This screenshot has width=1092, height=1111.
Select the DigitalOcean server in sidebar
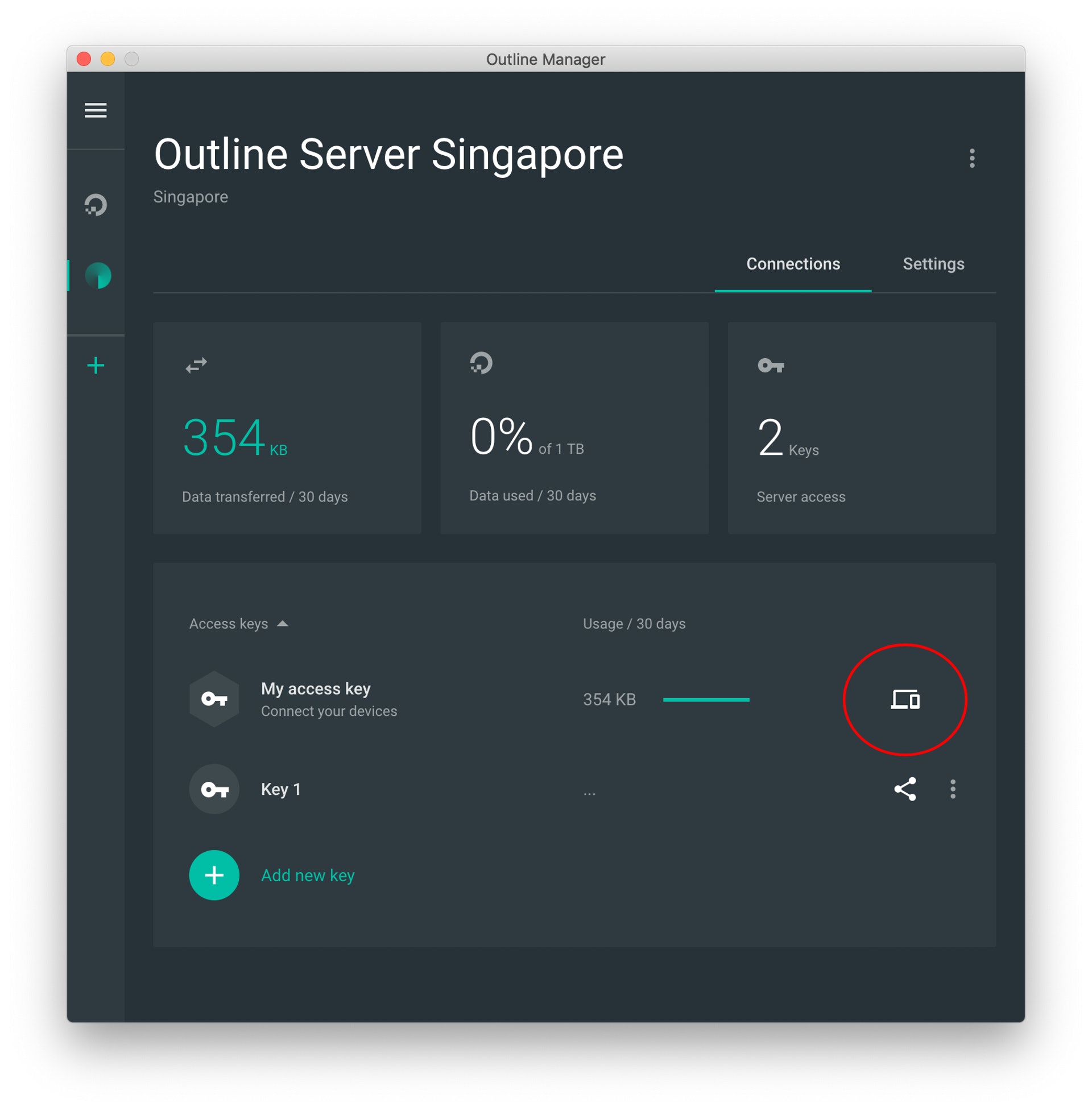click(x=96, y=205)
